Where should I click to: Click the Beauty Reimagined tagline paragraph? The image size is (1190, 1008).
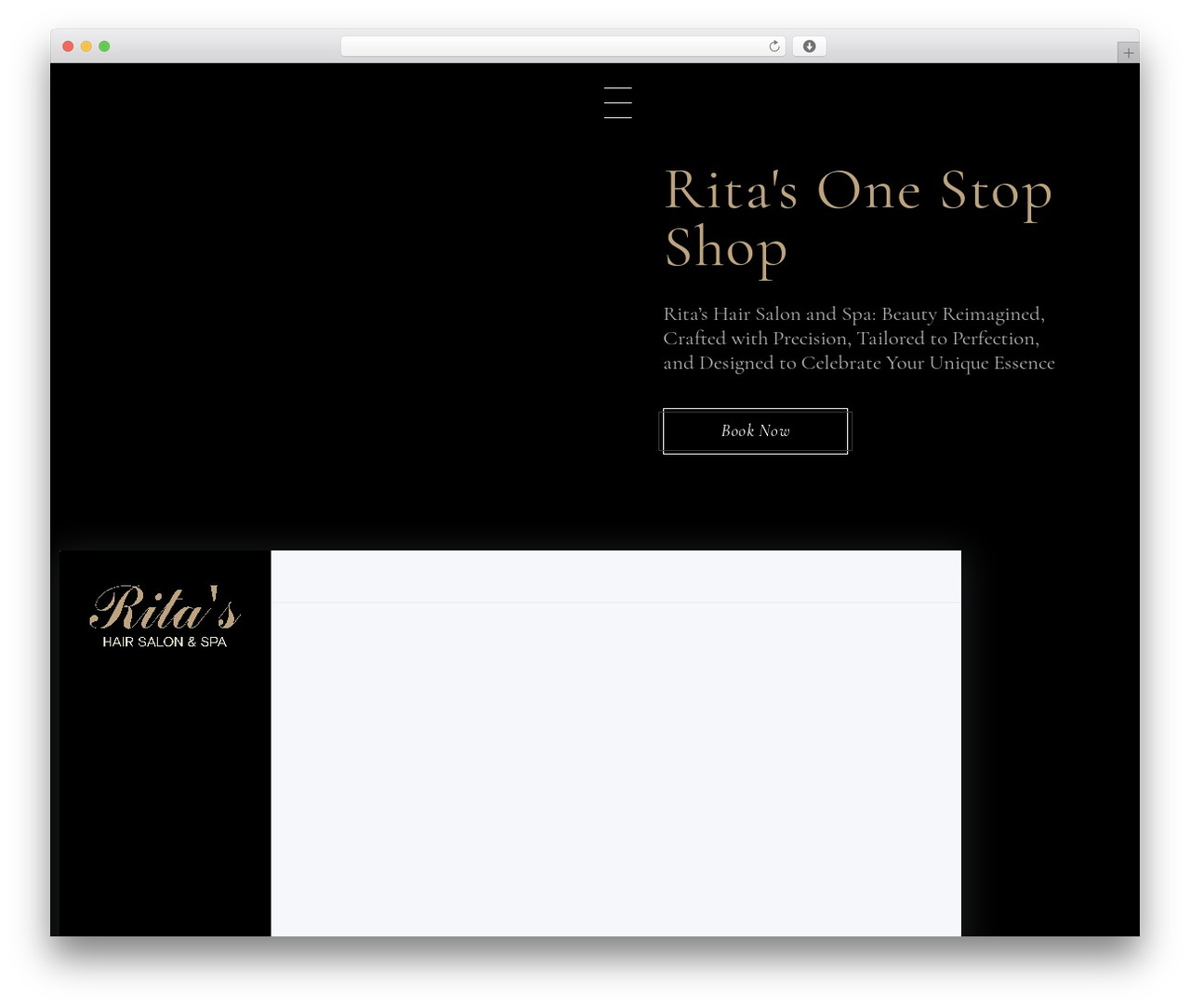(x=859, y=338)
